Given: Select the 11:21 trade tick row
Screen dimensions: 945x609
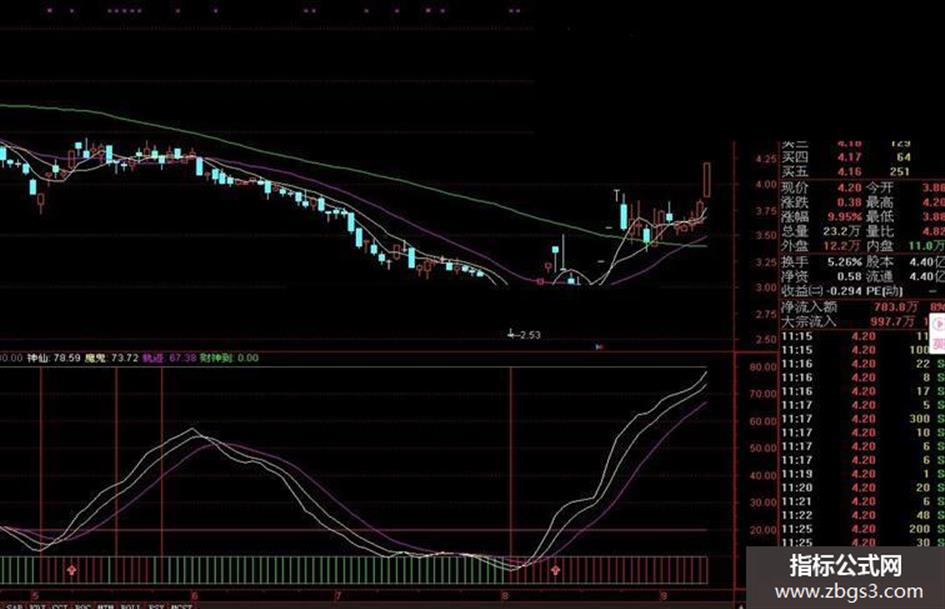Looking at the screenshot, I should [863, 502].
